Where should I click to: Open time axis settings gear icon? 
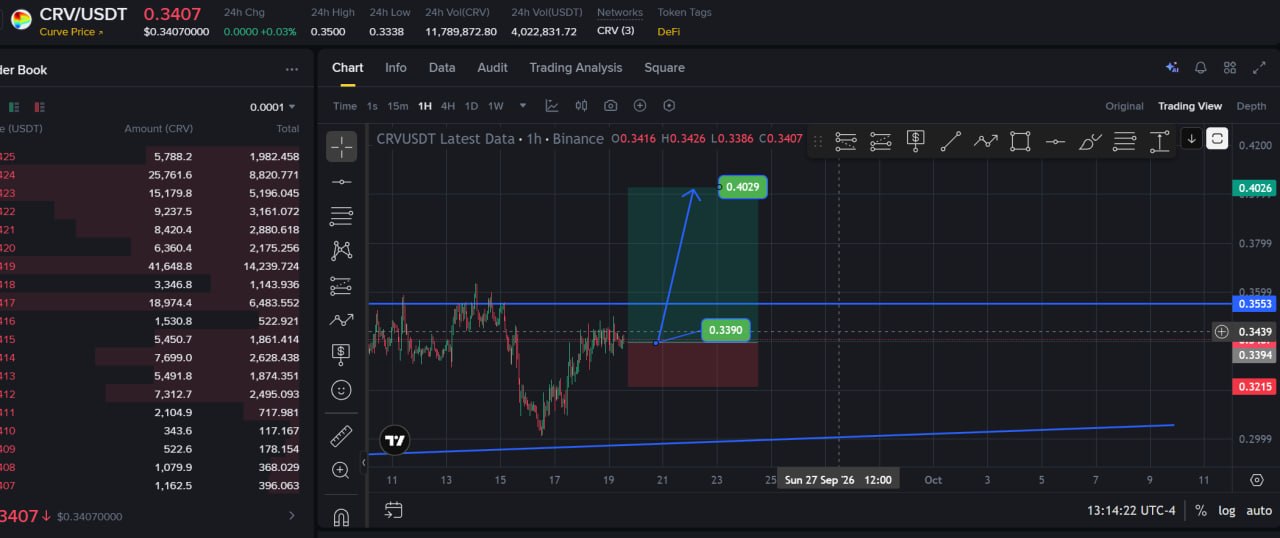point(1257,480)
